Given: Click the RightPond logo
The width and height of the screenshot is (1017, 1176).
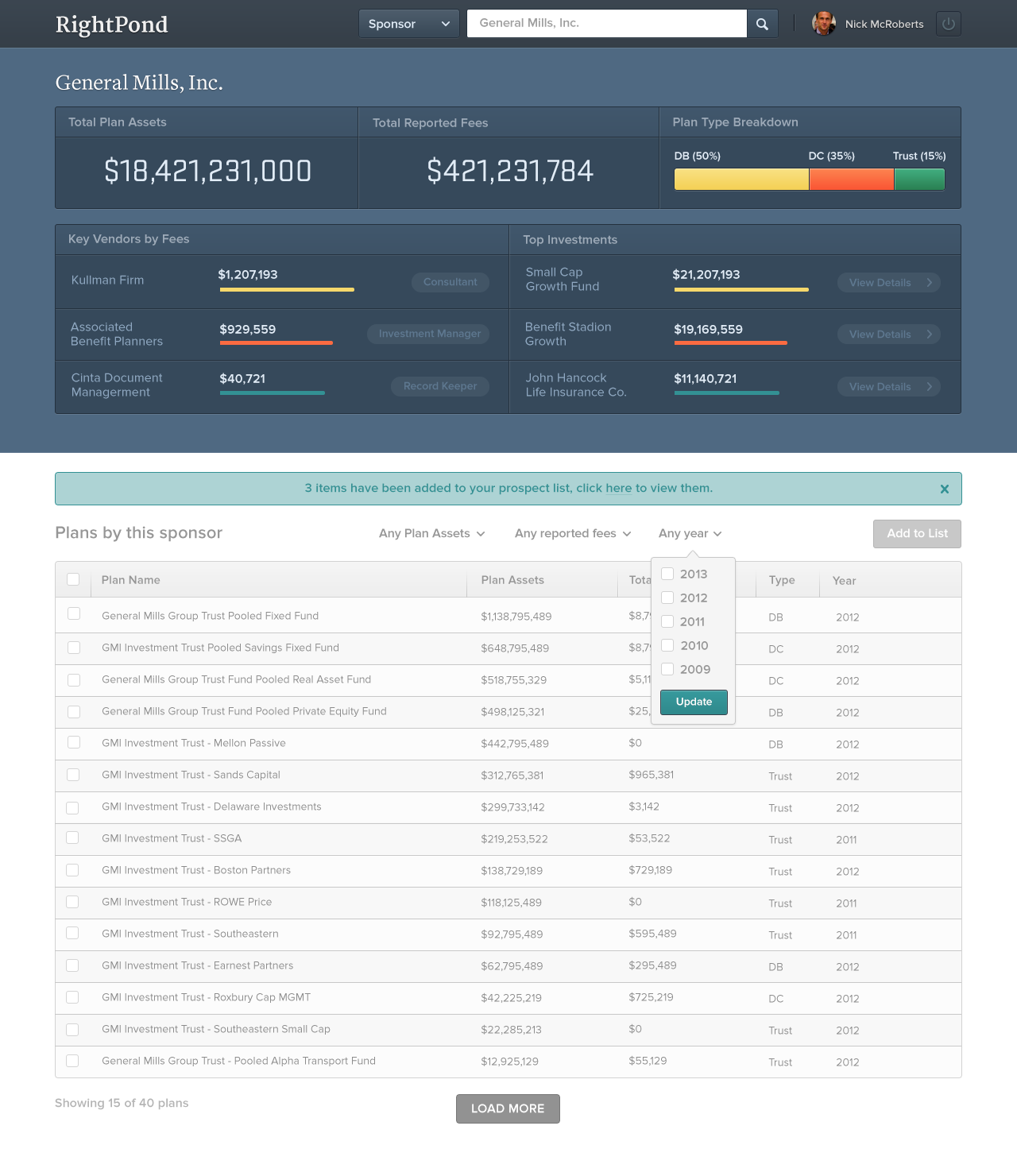Looking at the screenshot, I should (112, 25).
